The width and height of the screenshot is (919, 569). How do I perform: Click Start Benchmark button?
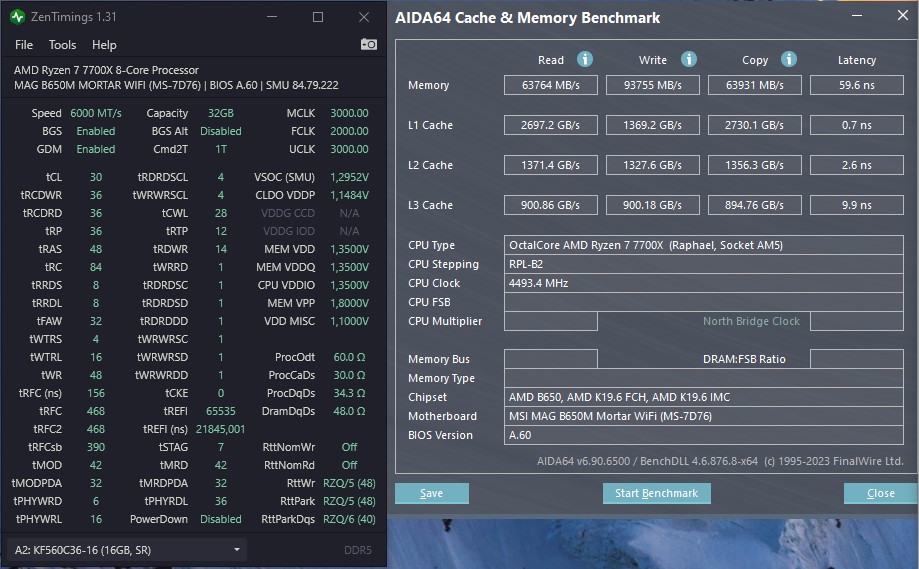tap(656, 493)
